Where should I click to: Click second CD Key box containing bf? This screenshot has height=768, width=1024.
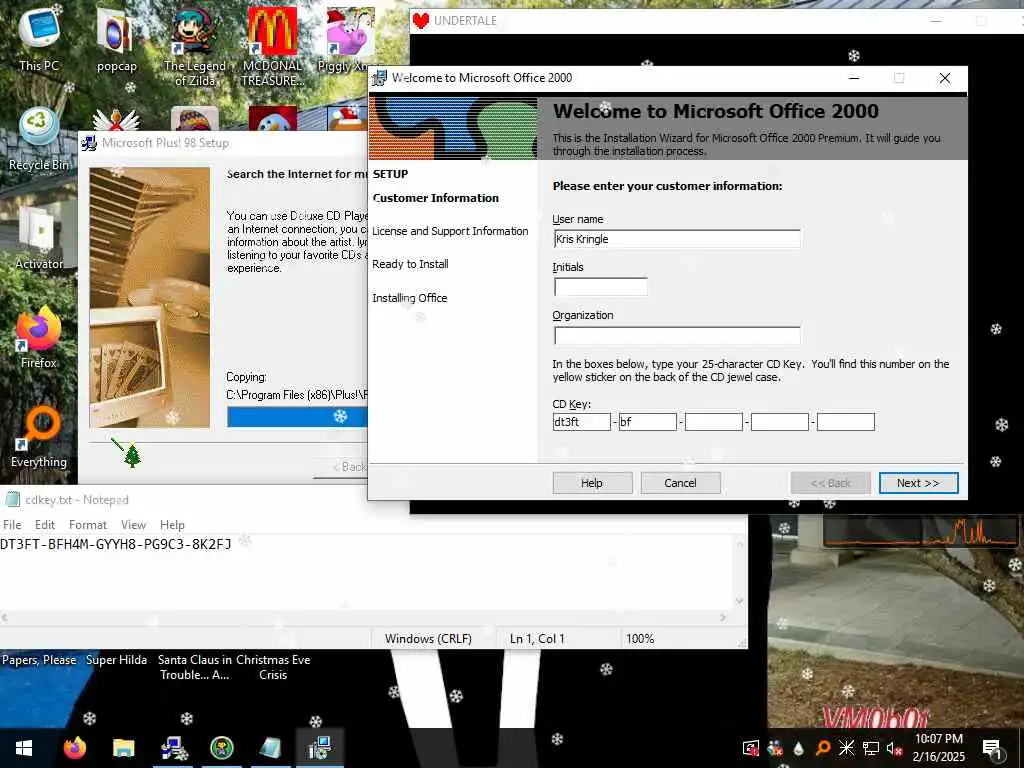[647, 422]
